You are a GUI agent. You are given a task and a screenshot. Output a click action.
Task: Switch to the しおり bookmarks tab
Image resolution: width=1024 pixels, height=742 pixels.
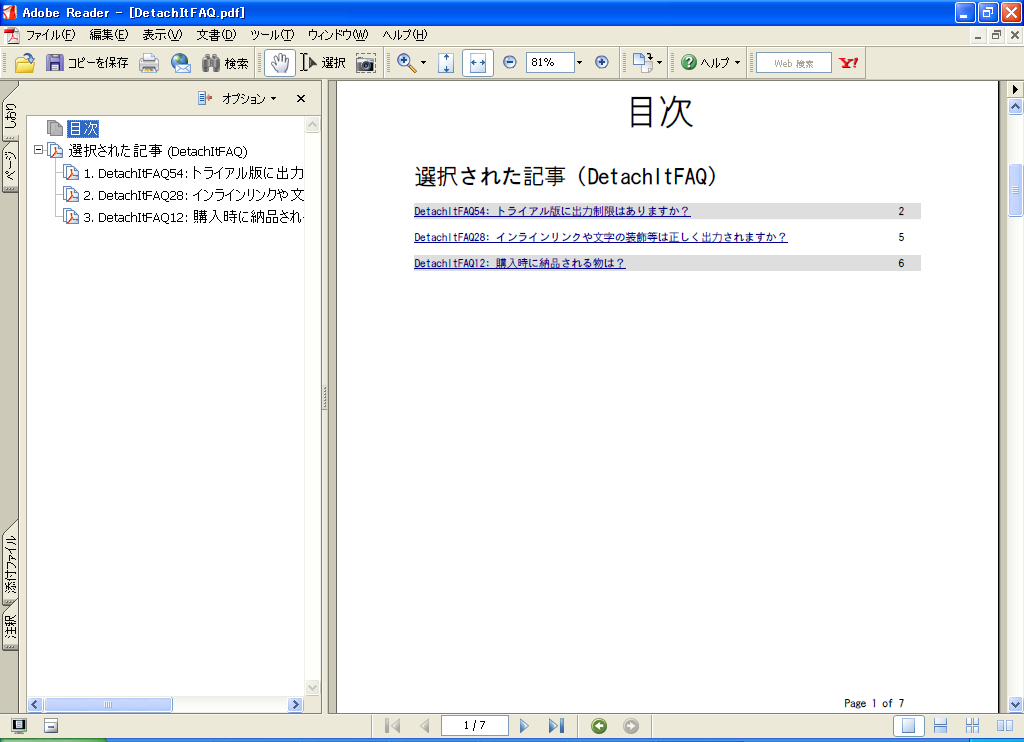(10, 116)
